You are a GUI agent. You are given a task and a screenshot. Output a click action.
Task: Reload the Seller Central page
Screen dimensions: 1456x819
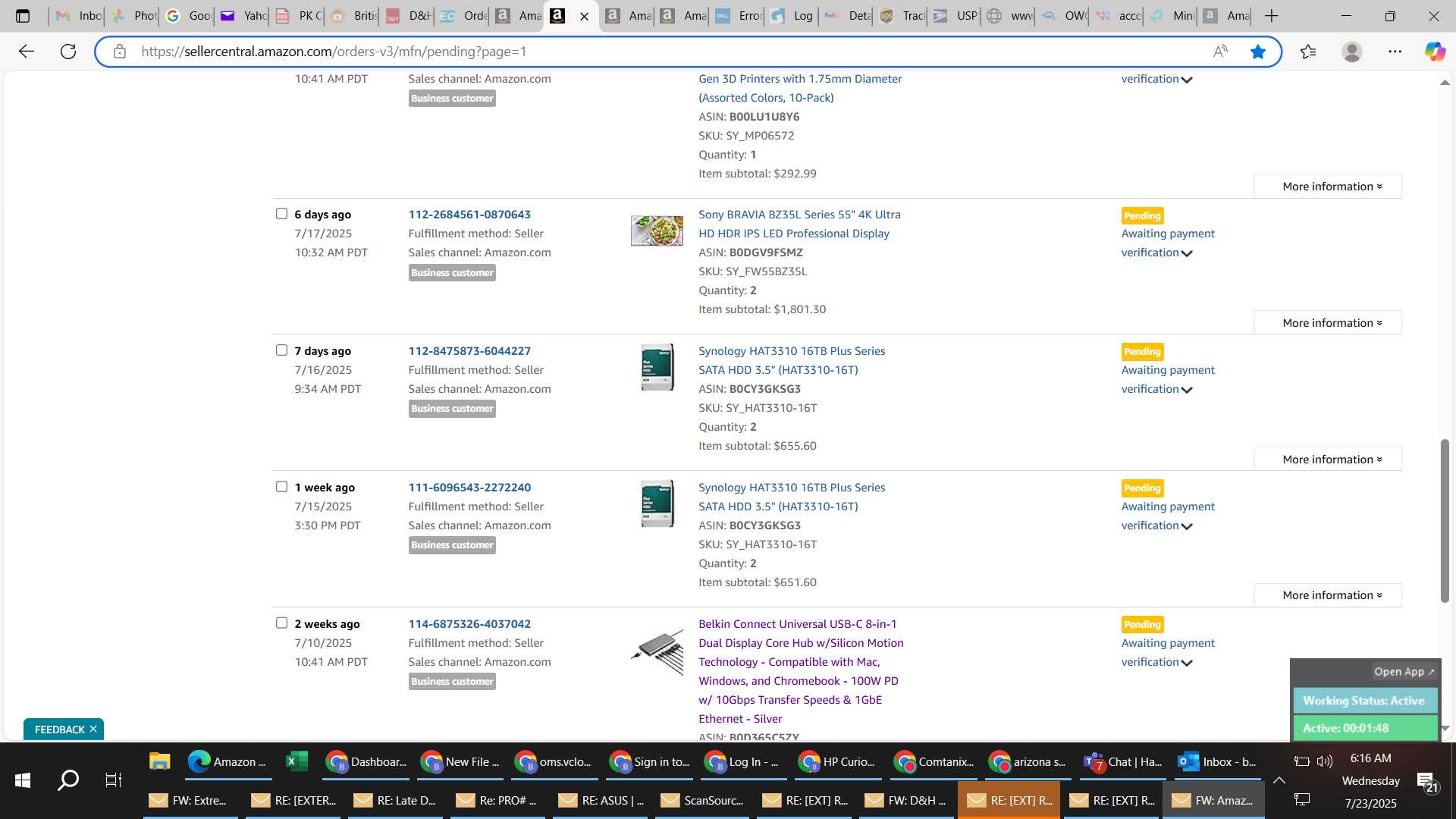[x=68, y=52]
